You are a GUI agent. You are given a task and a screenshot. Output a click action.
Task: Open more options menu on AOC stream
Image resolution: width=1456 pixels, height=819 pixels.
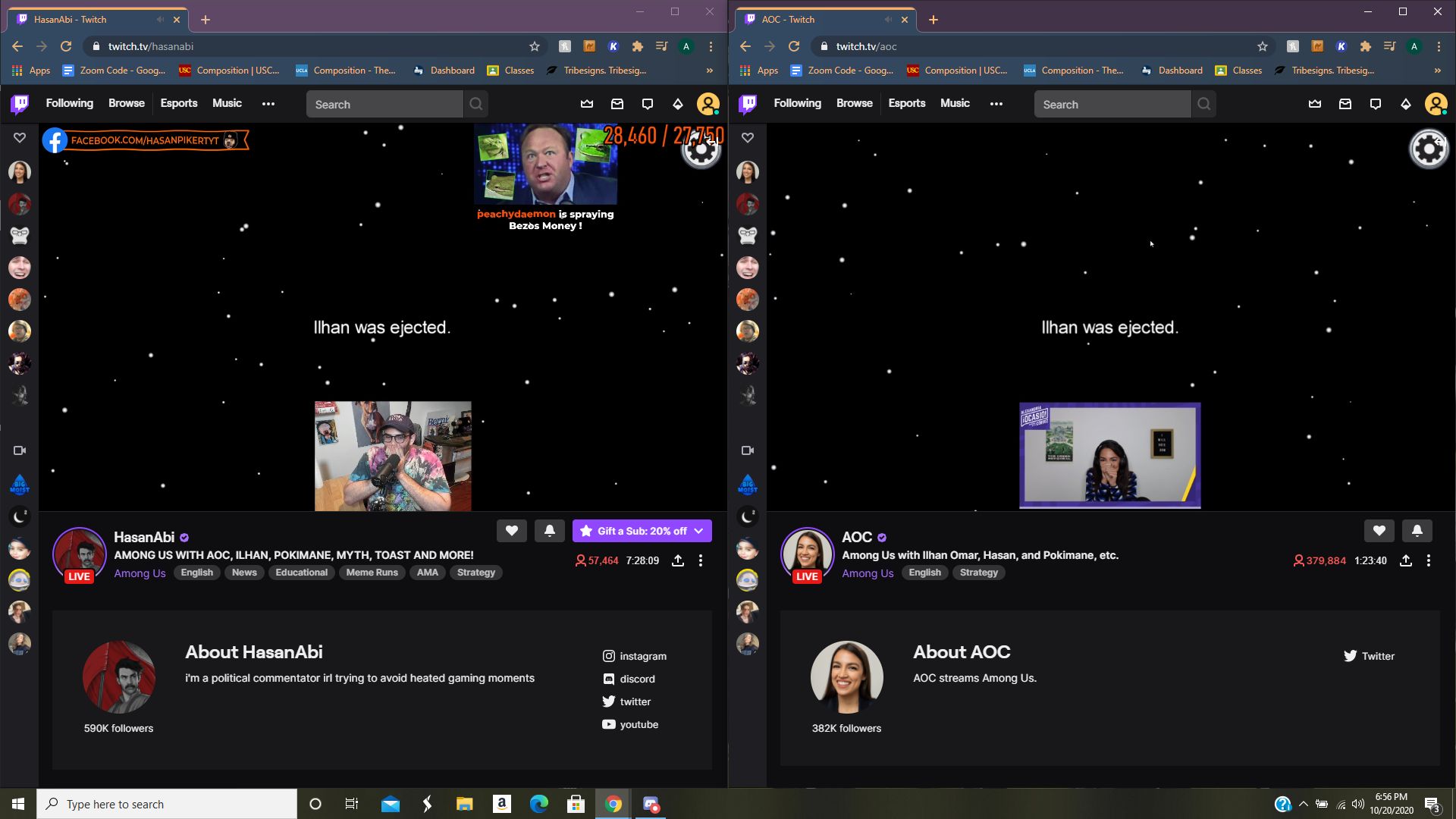click(x=1429, y=560)
